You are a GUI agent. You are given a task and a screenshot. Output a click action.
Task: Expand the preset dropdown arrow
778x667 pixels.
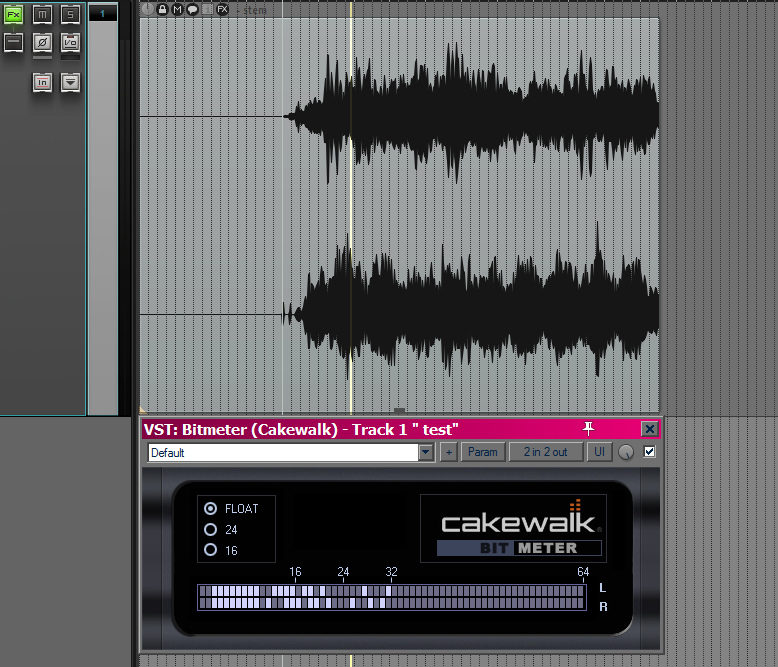(426, 453)
